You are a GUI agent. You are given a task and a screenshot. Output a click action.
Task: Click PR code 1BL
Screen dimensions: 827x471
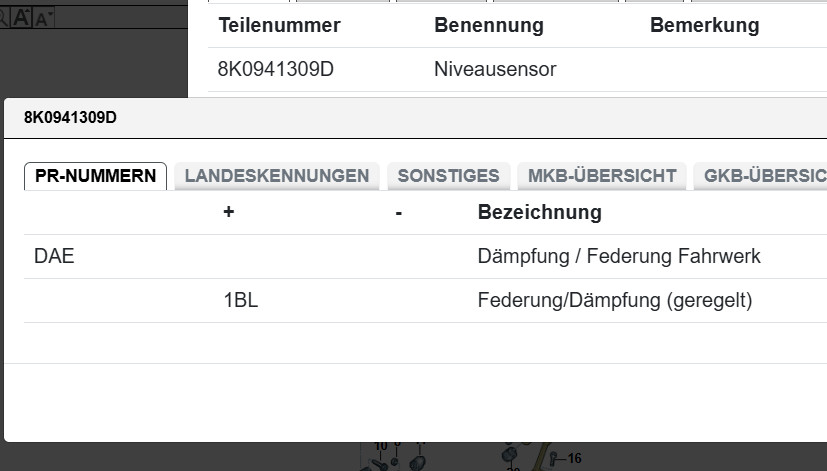241,300
